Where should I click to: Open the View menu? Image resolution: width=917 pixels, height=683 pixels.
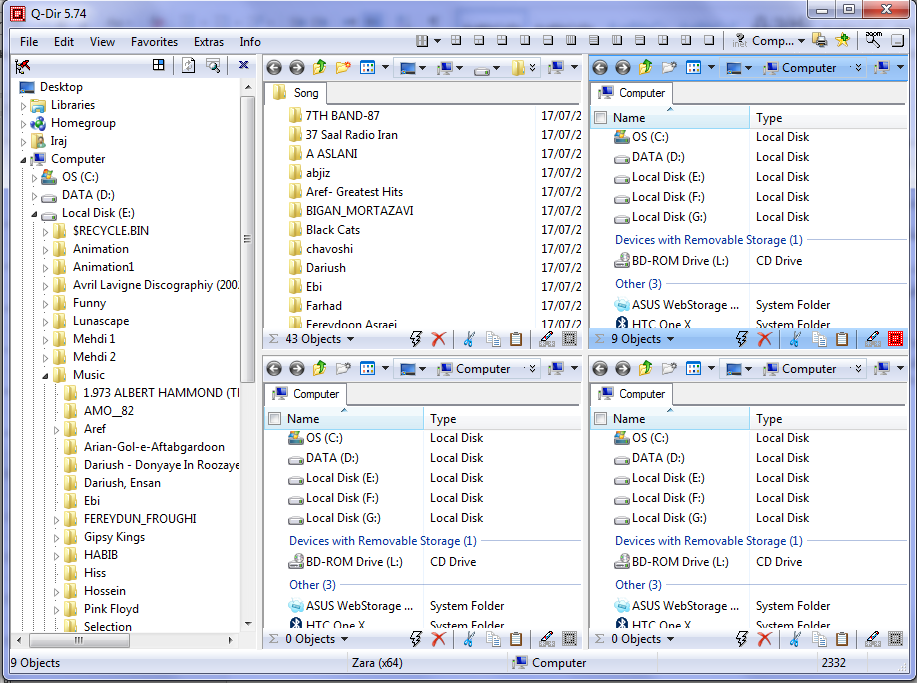102,42
